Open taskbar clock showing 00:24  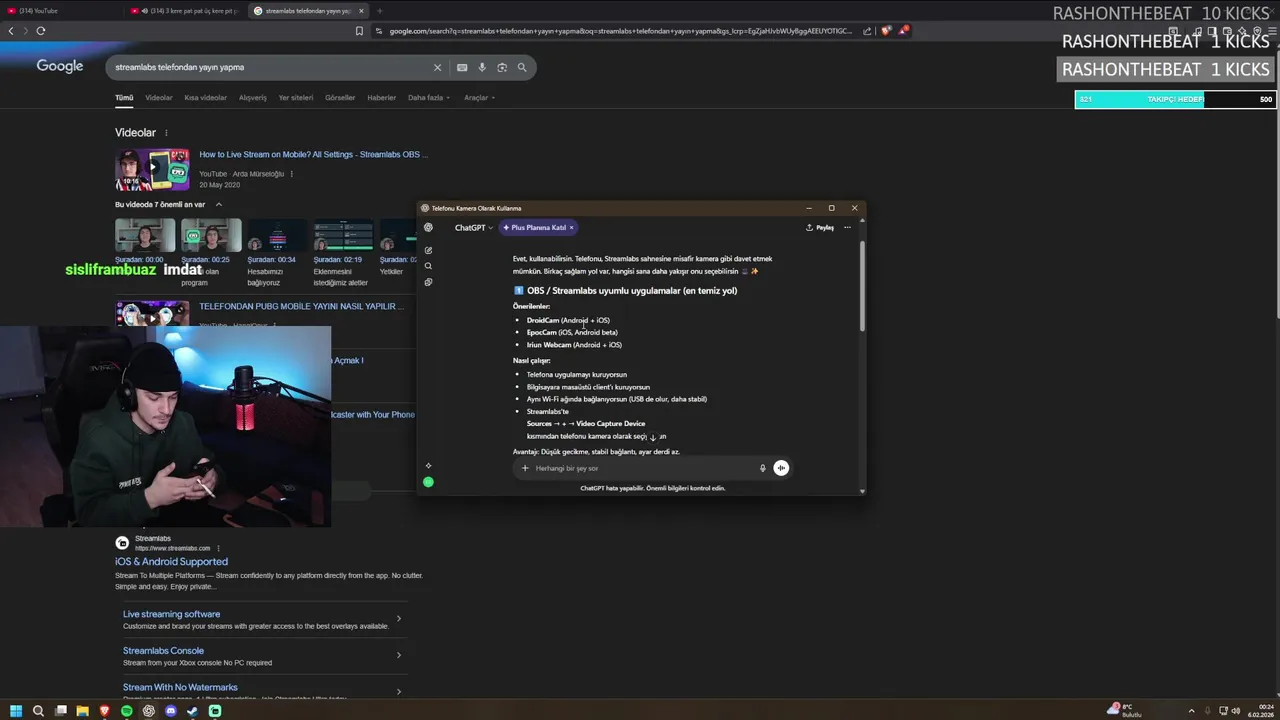click(1259, 711)
